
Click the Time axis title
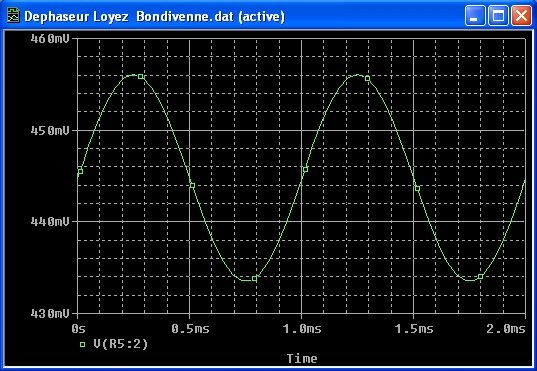pos(302,358)
